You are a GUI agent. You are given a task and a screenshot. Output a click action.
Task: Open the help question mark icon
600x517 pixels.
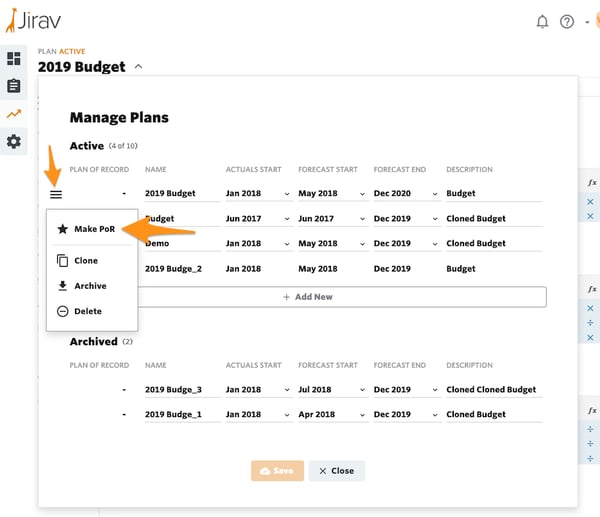(x=567, y=22)
